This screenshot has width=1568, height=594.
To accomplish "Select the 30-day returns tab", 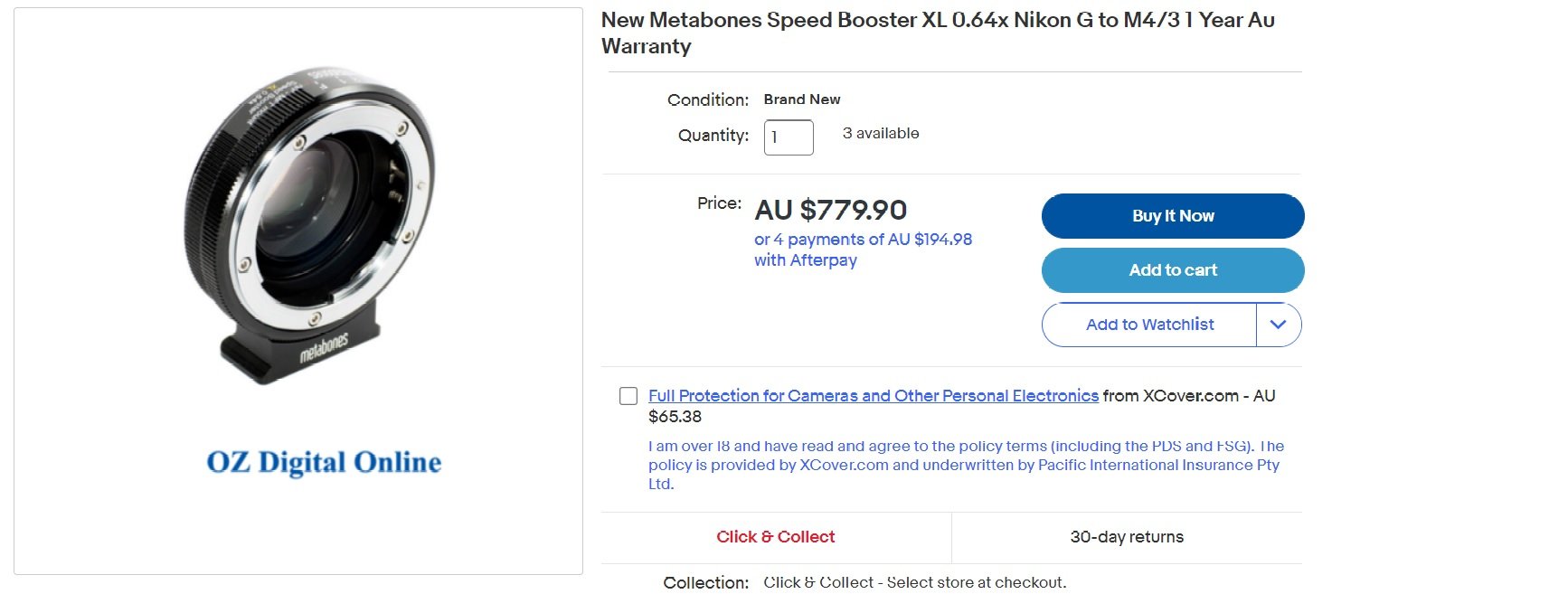I will (1127, 537).
